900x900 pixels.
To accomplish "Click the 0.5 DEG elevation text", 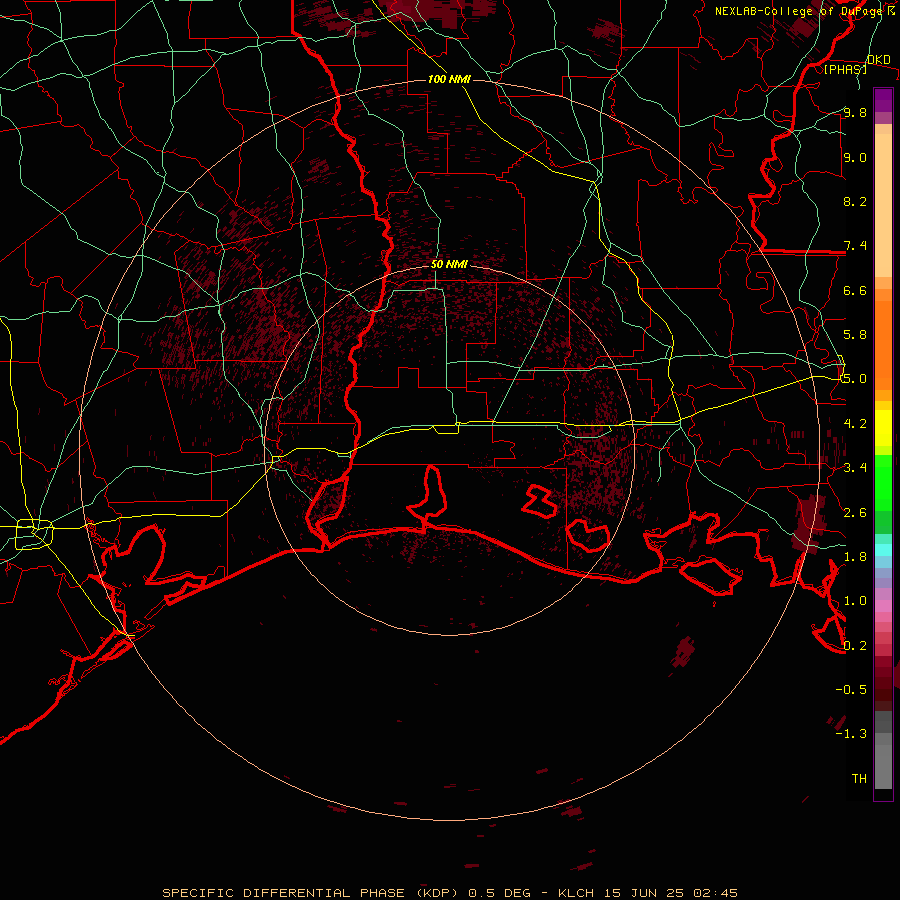I will [499, 893].
